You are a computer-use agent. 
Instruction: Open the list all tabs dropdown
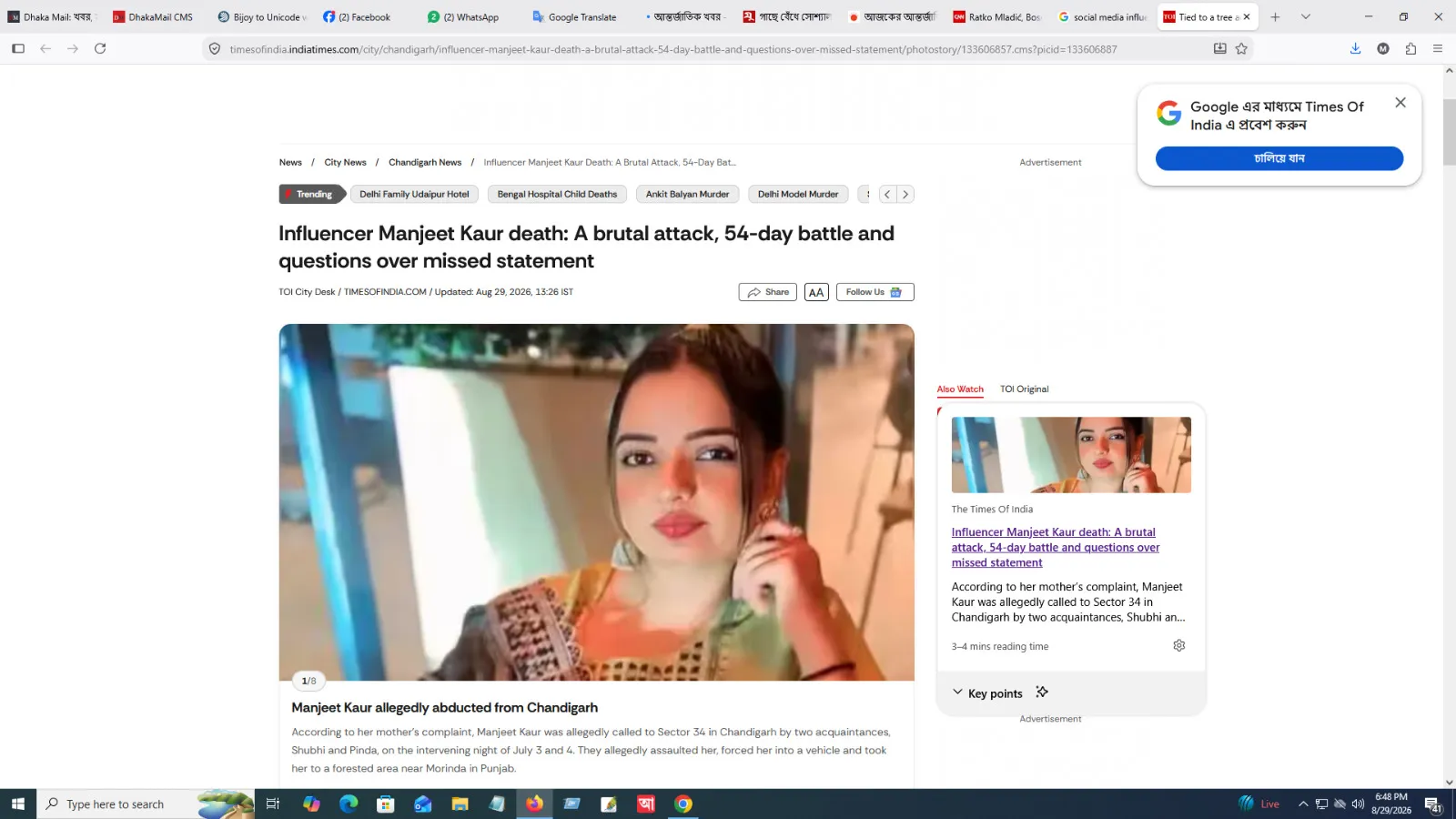click(x=1306, y=16)
